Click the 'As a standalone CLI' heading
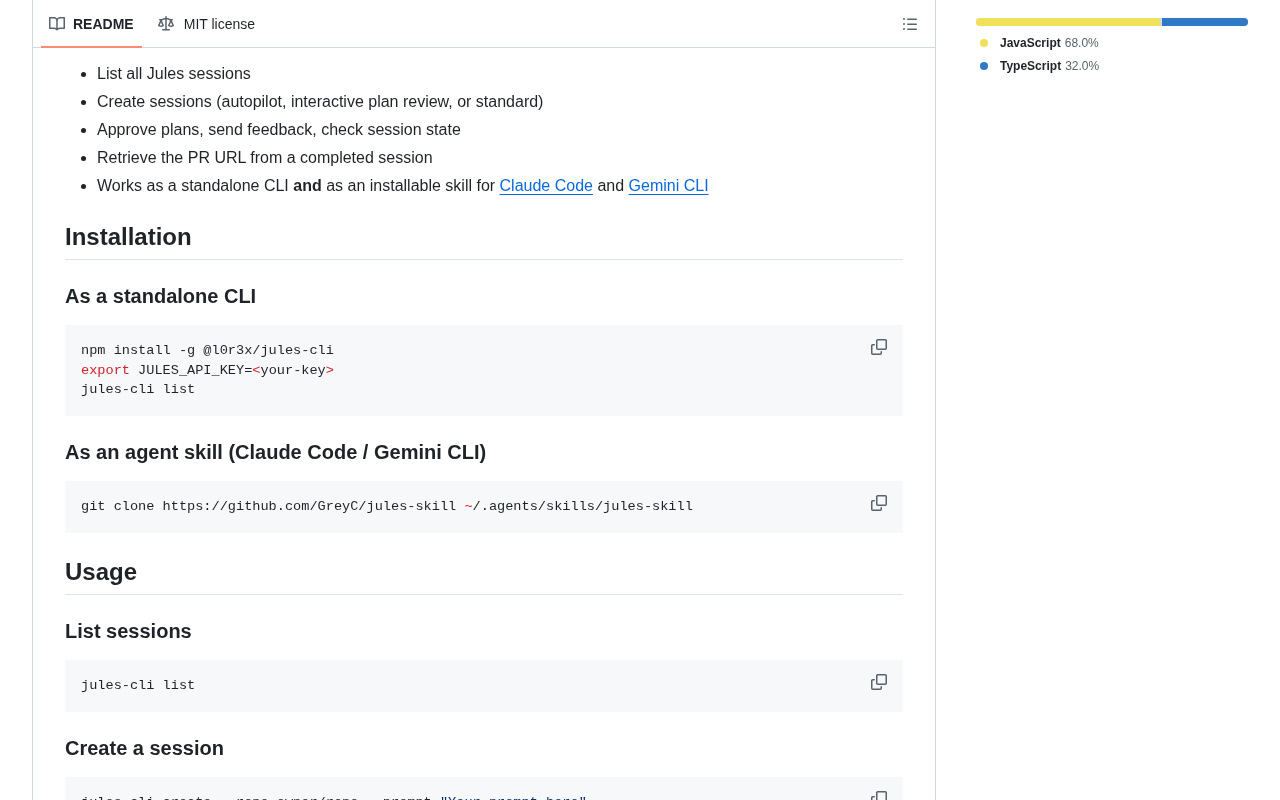 (x=160, y=296)
